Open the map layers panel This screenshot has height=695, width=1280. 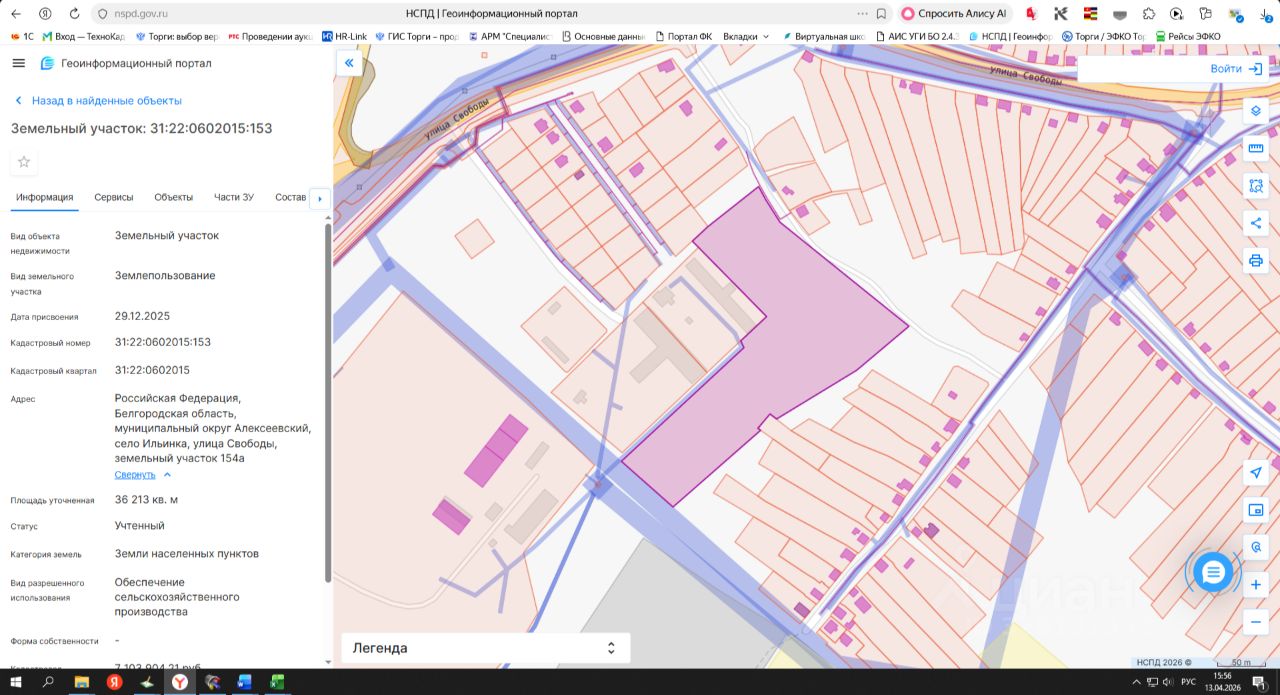pos(1256,111)
